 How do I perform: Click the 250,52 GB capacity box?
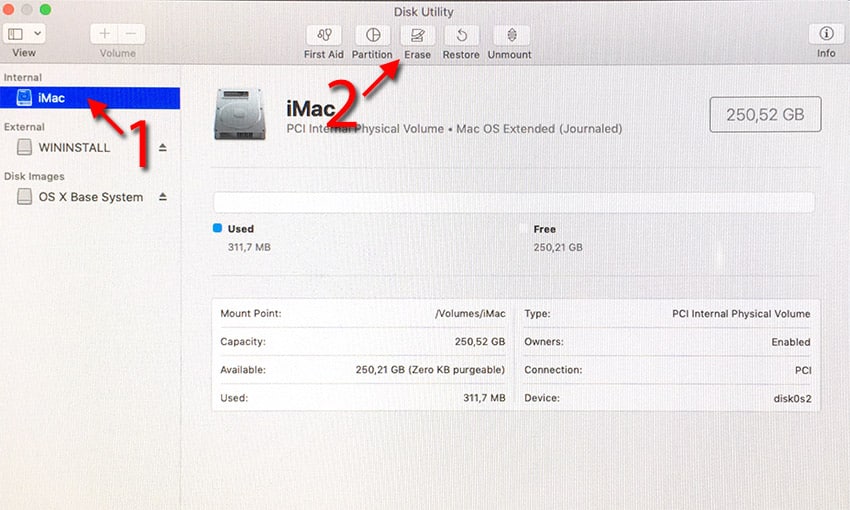click(765, 115)
